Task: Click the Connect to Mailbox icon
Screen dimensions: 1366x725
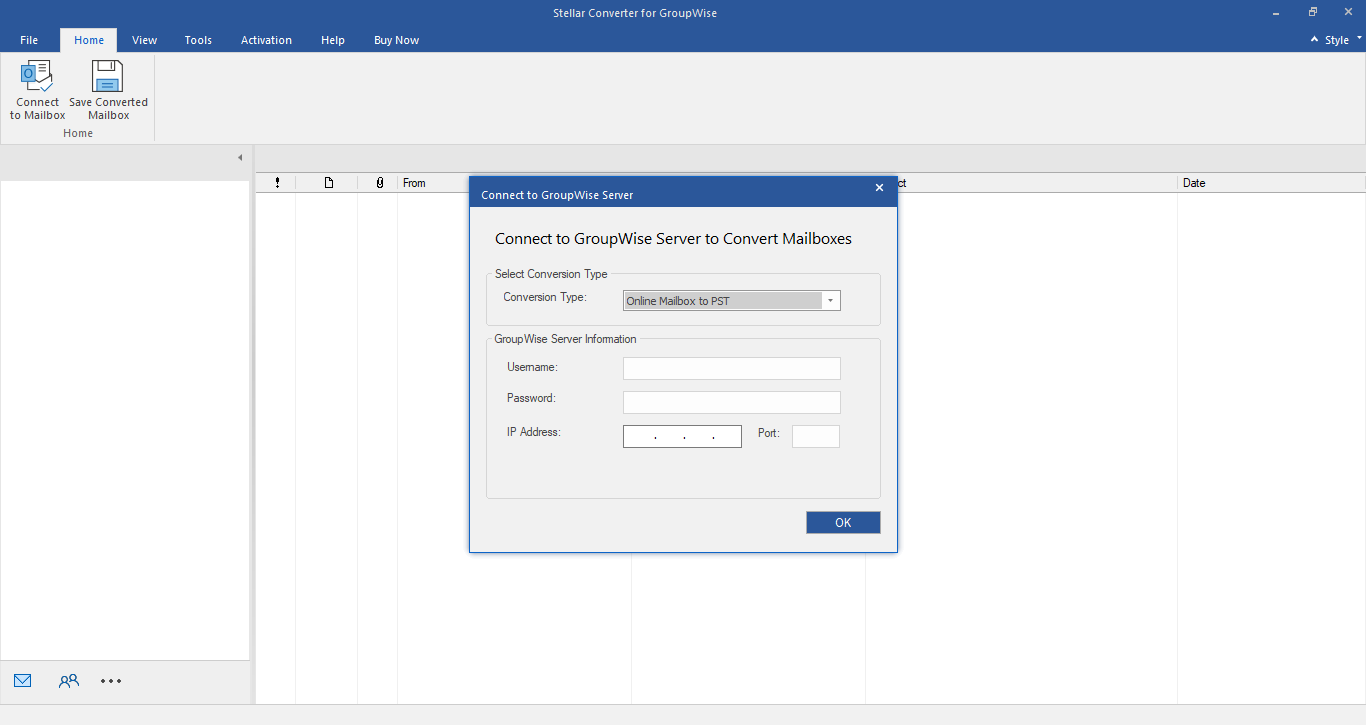Action: pos(38,90)
